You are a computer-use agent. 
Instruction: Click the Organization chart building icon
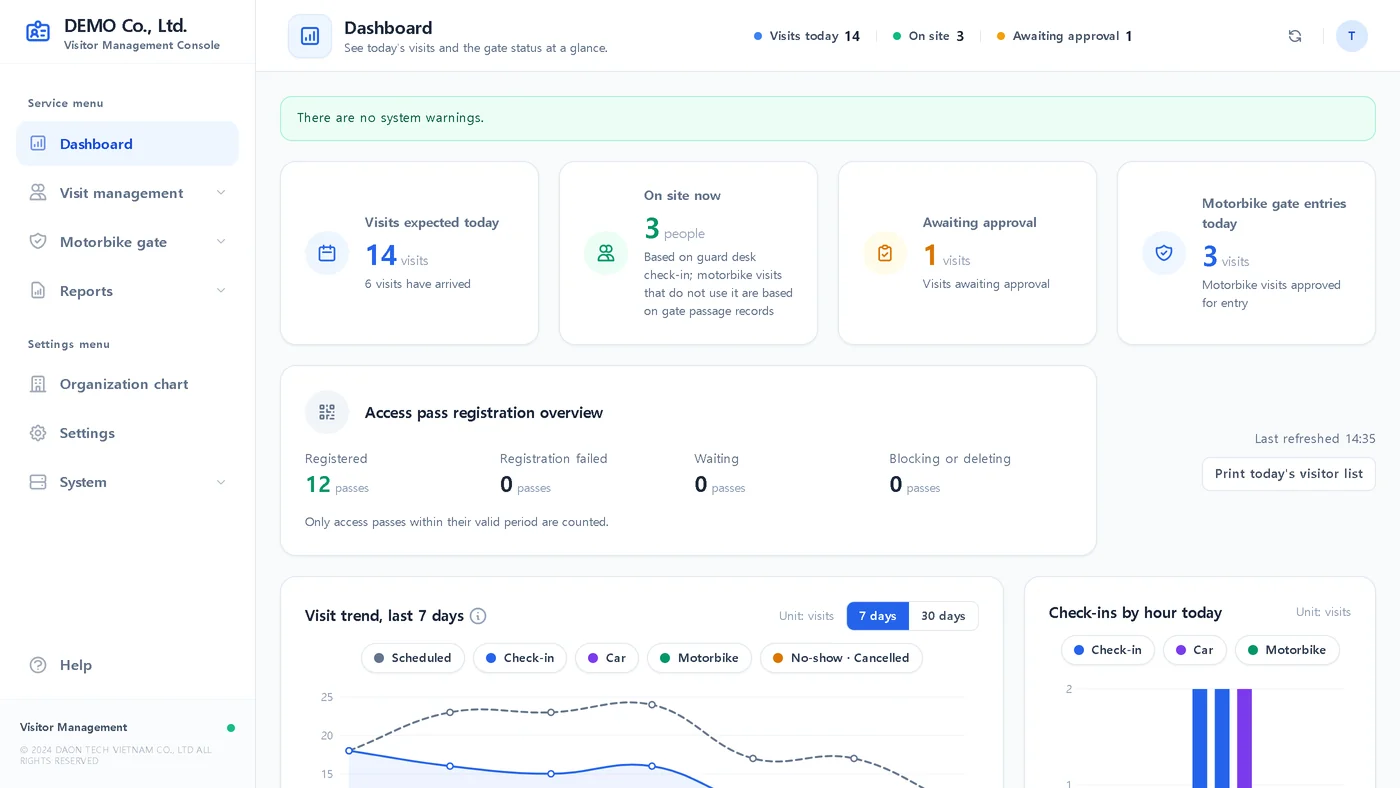click(x=38, y=384)
